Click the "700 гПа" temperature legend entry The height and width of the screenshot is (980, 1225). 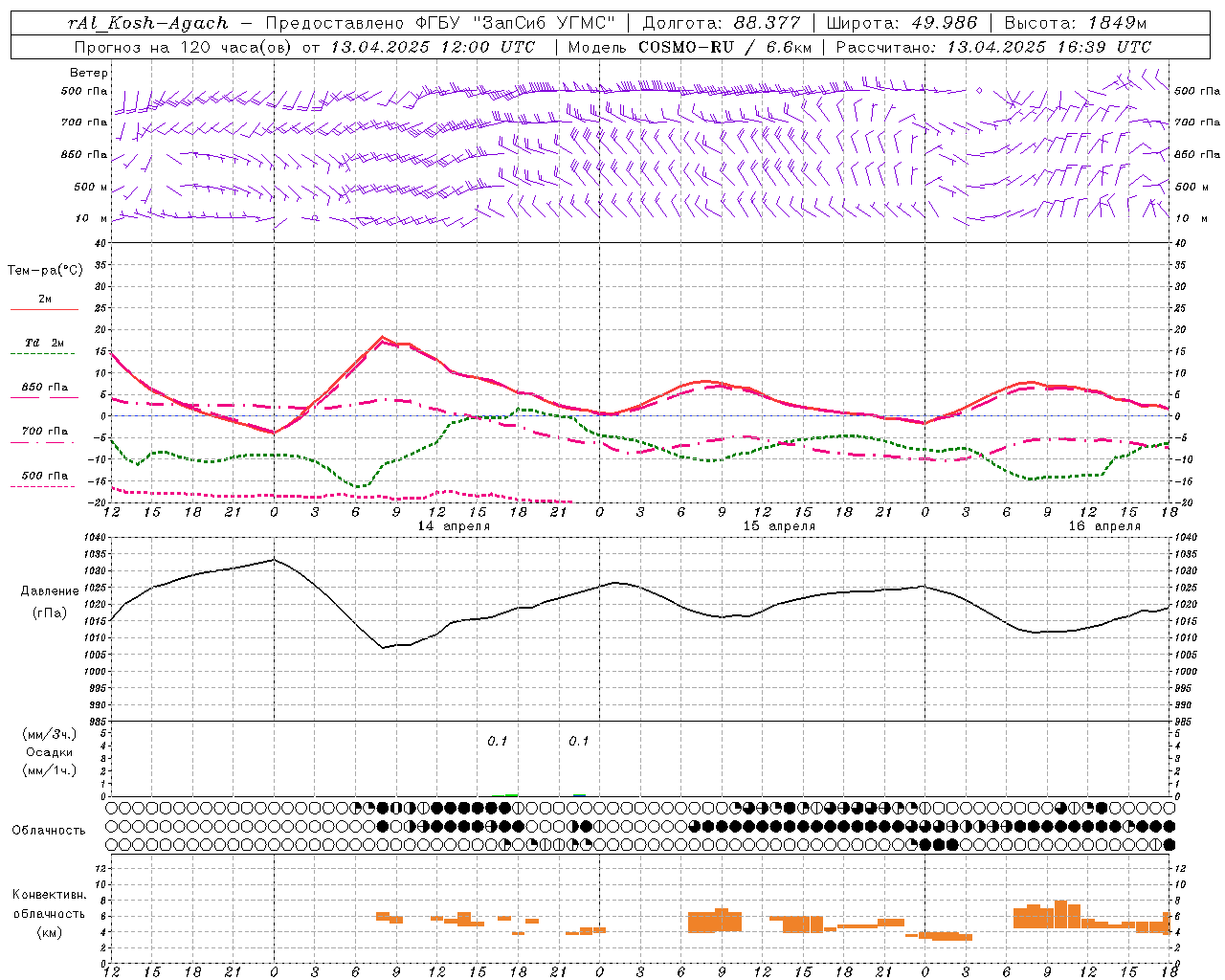45,432
